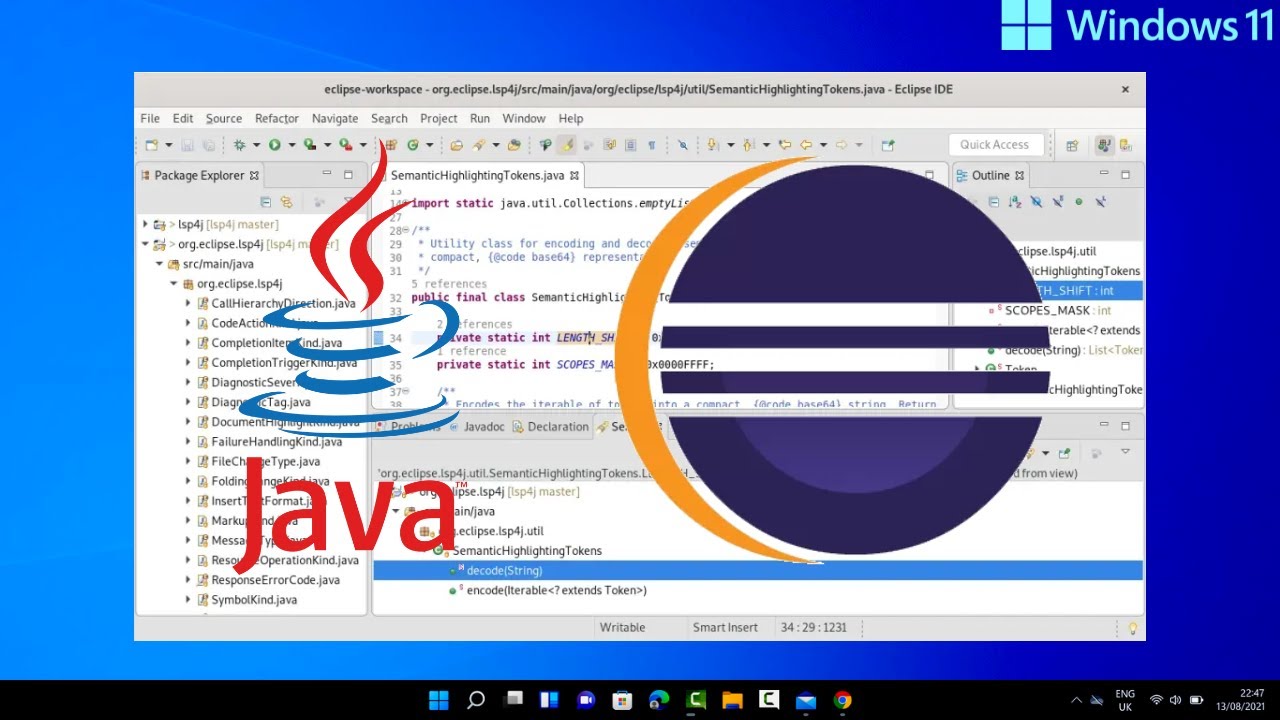Click the External Tools run icon
This screenshot has height=720, width=1280.
[x=345, y=145]
